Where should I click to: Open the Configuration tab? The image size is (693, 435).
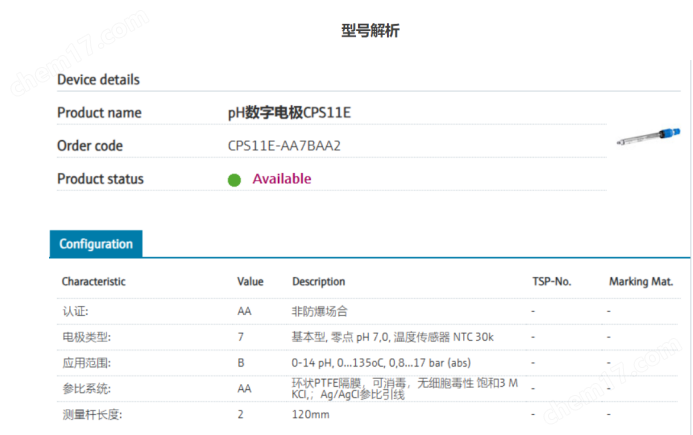click(96, 244)
